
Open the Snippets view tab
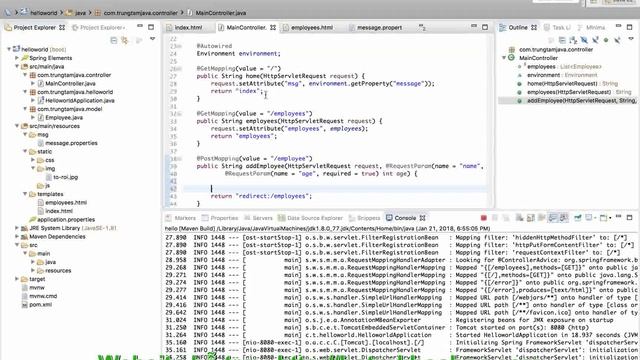[364, 218]
